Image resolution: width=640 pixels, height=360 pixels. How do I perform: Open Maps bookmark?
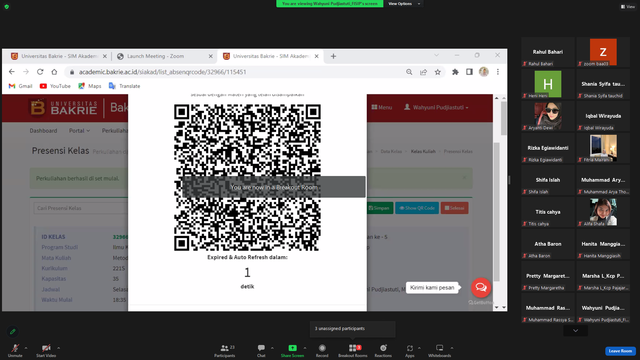coord(90,86)
